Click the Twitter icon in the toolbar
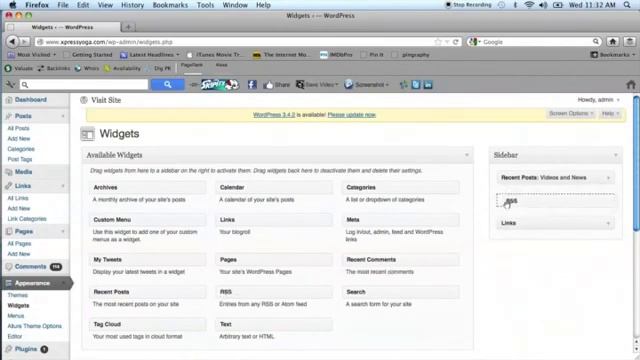This screenshot has width=640, height=360. [x=416, y=84]
